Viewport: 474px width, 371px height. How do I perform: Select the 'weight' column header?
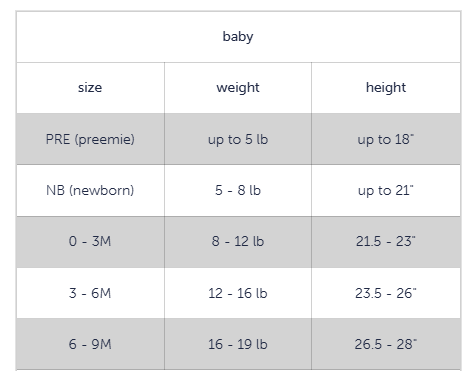tap(238, 88)
